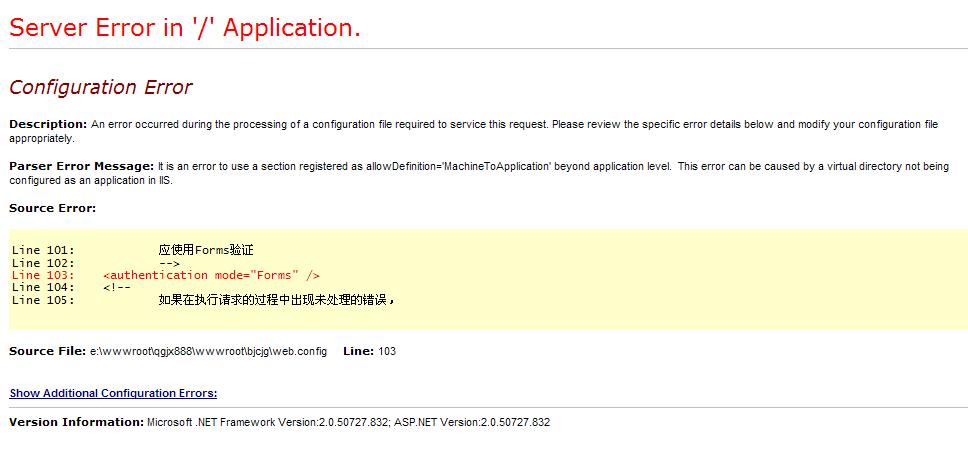This screenshot has width=968, height=455.
Task: Click the bold Parser Error Message label
Action: (81, 166)
